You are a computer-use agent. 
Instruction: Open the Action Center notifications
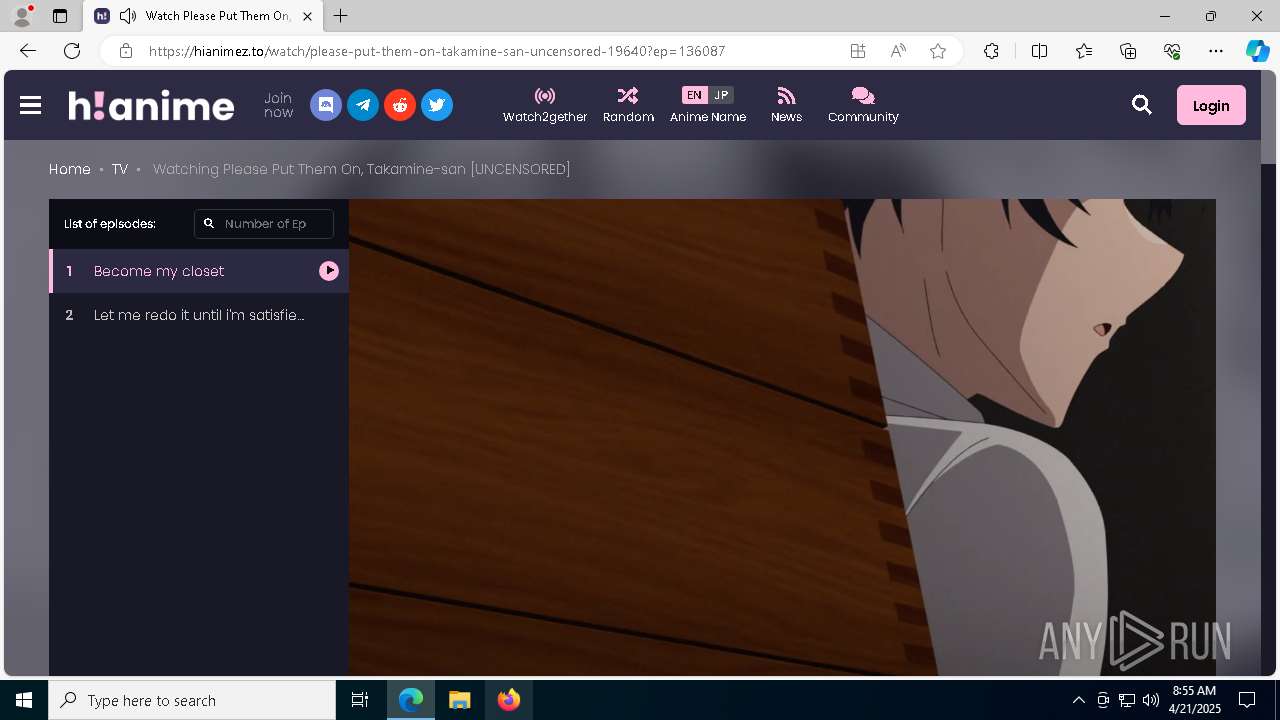[x=1247, y=700]
